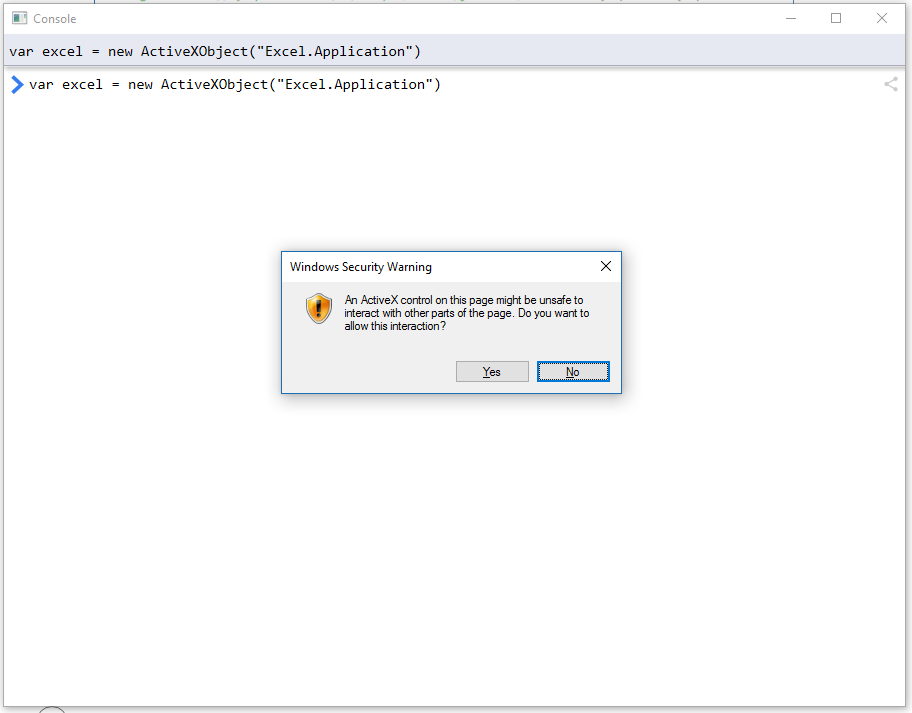
Task: Deny the ActiveX interaction by pressing No
Action: (572, 371)
